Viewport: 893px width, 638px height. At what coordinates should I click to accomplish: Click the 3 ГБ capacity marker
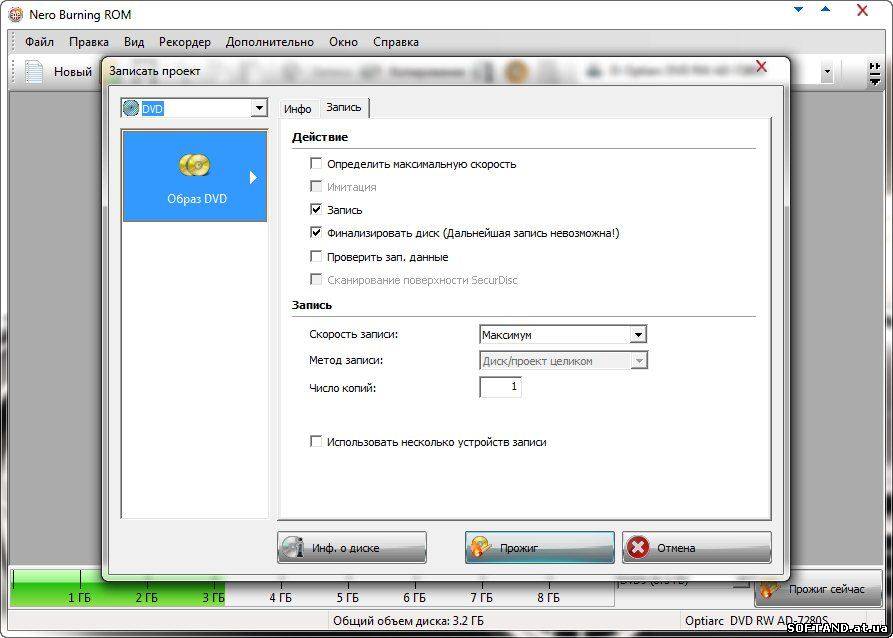tap(213, 598)
